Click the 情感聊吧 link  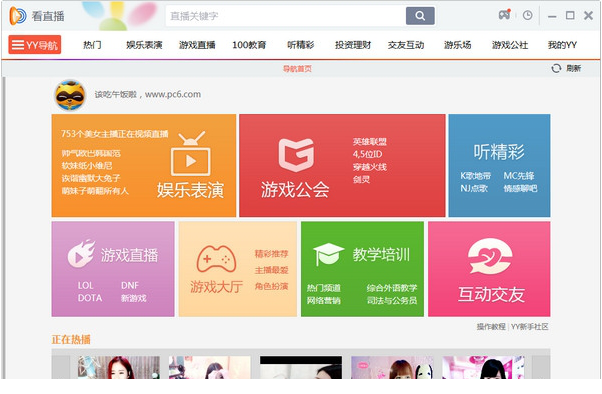520,188
